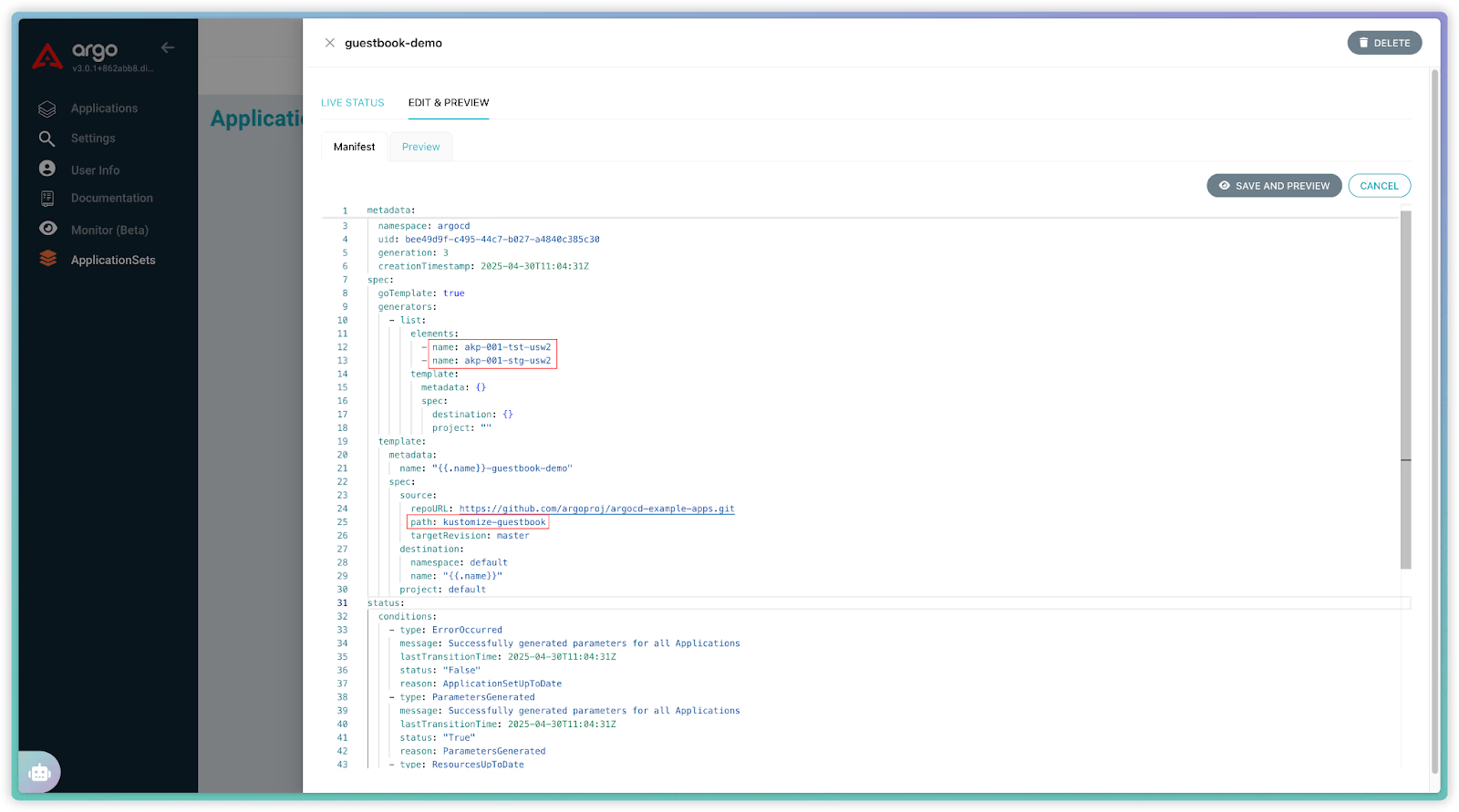This screenshot has width=1459, height=812.
Task: Switch to the Preview sub-tab
Action: click(421, 147)
